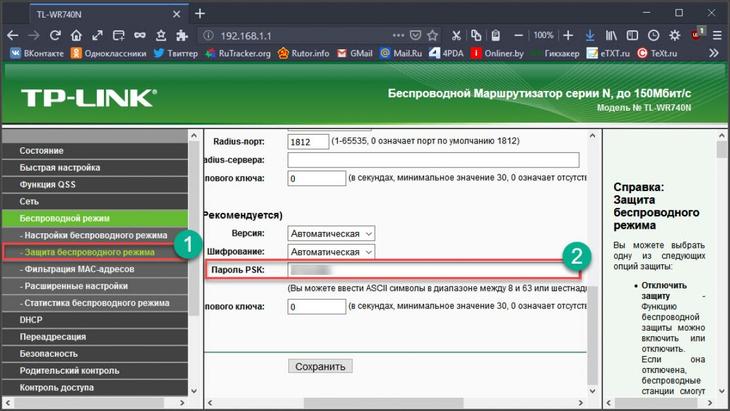The image size is (730, 411).
Task: Open page actions three-dots menu
Action: [398, 35]
